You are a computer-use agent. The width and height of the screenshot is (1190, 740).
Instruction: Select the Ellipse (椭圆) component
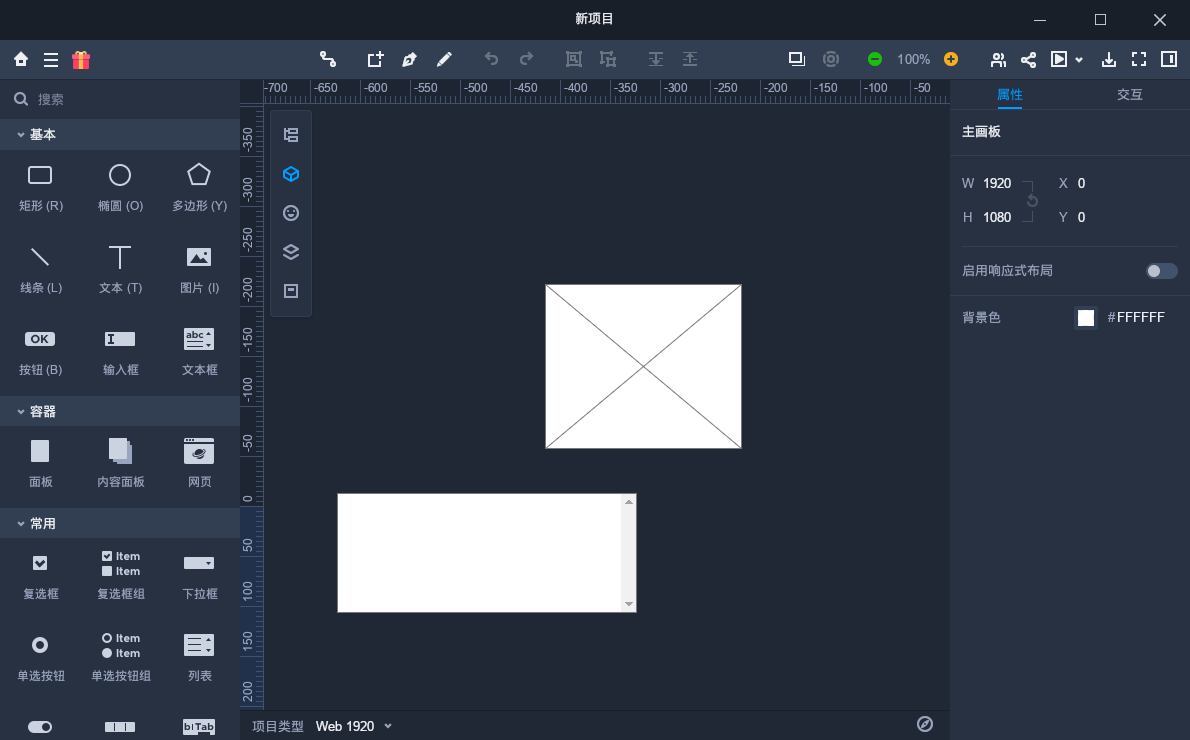(x=120, y=187)
